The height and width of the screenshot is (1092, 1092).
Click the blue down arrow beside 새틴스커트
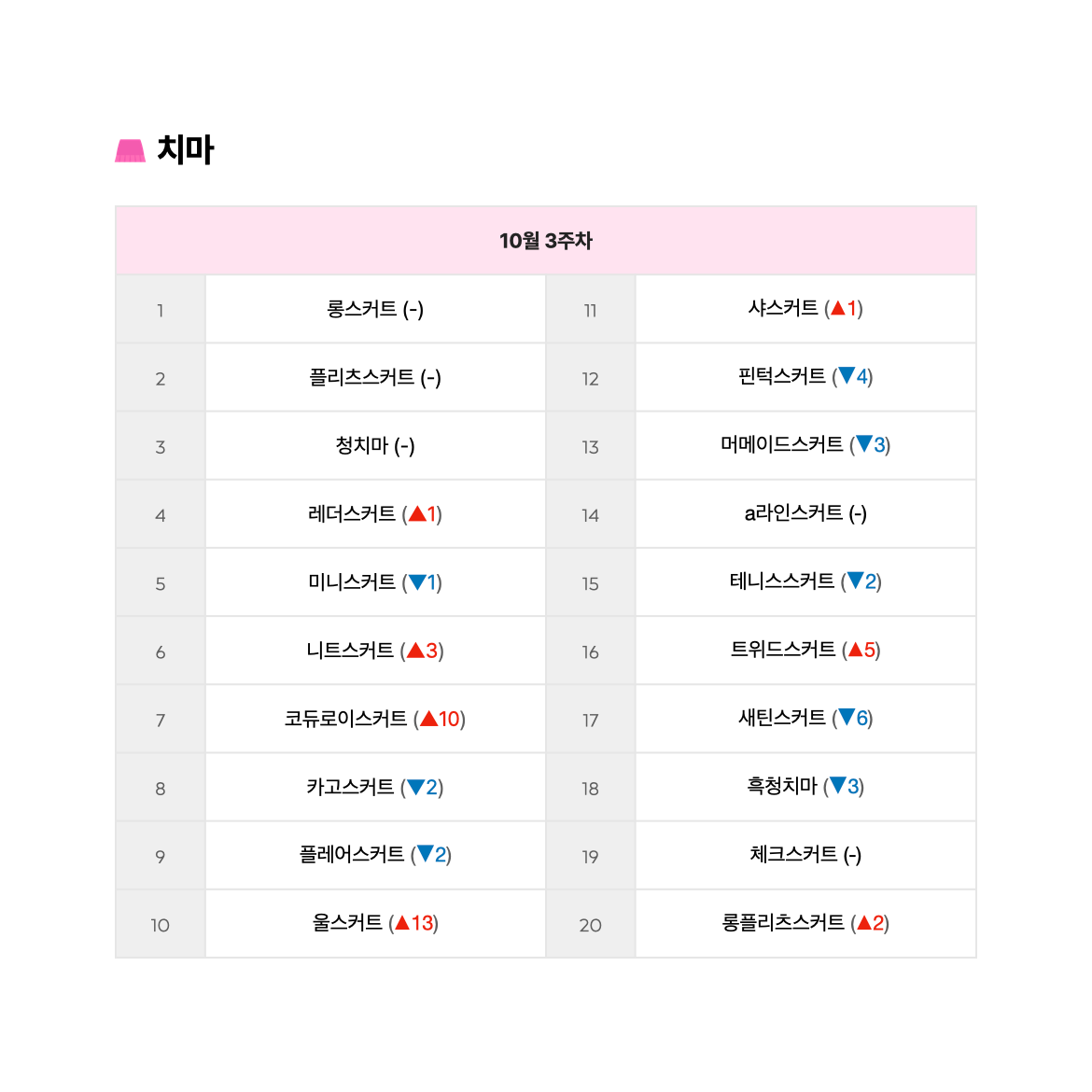tap(847, 718)
